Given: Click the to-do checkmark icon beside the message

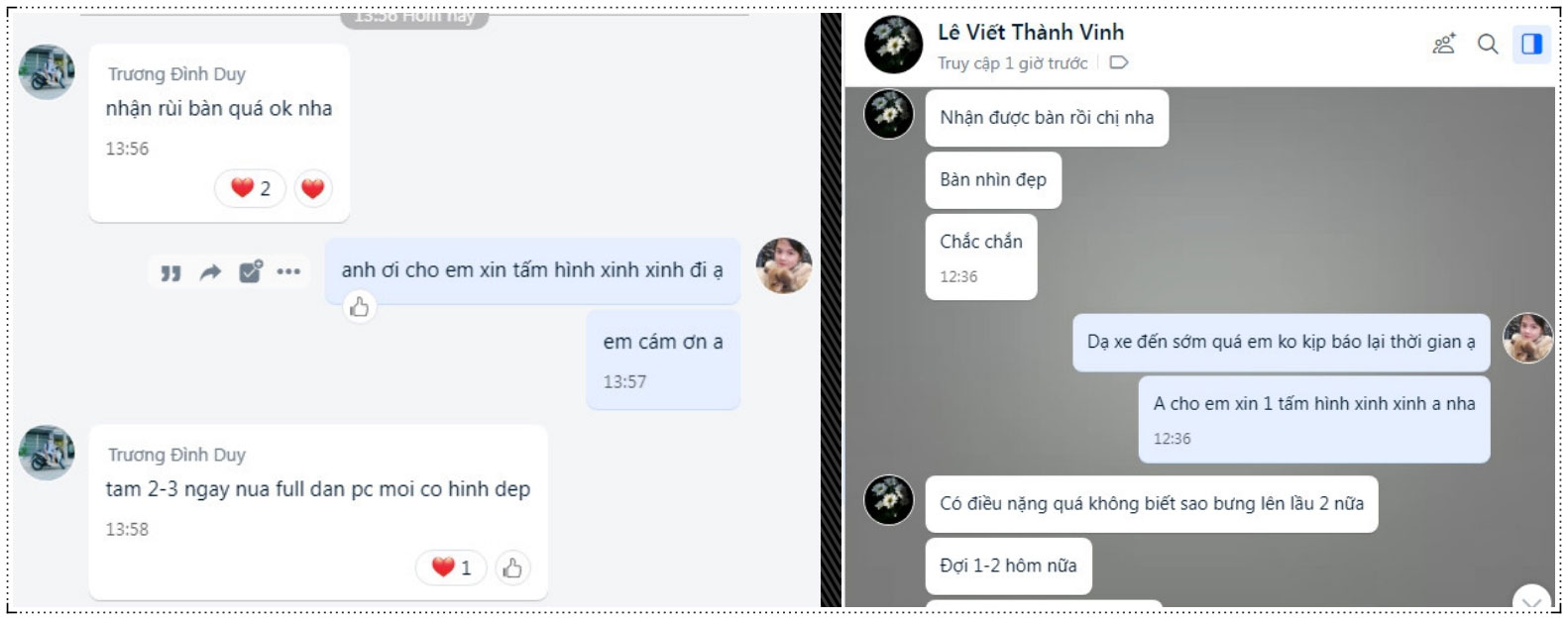Looking at the screenshot, I should [250, 271].
